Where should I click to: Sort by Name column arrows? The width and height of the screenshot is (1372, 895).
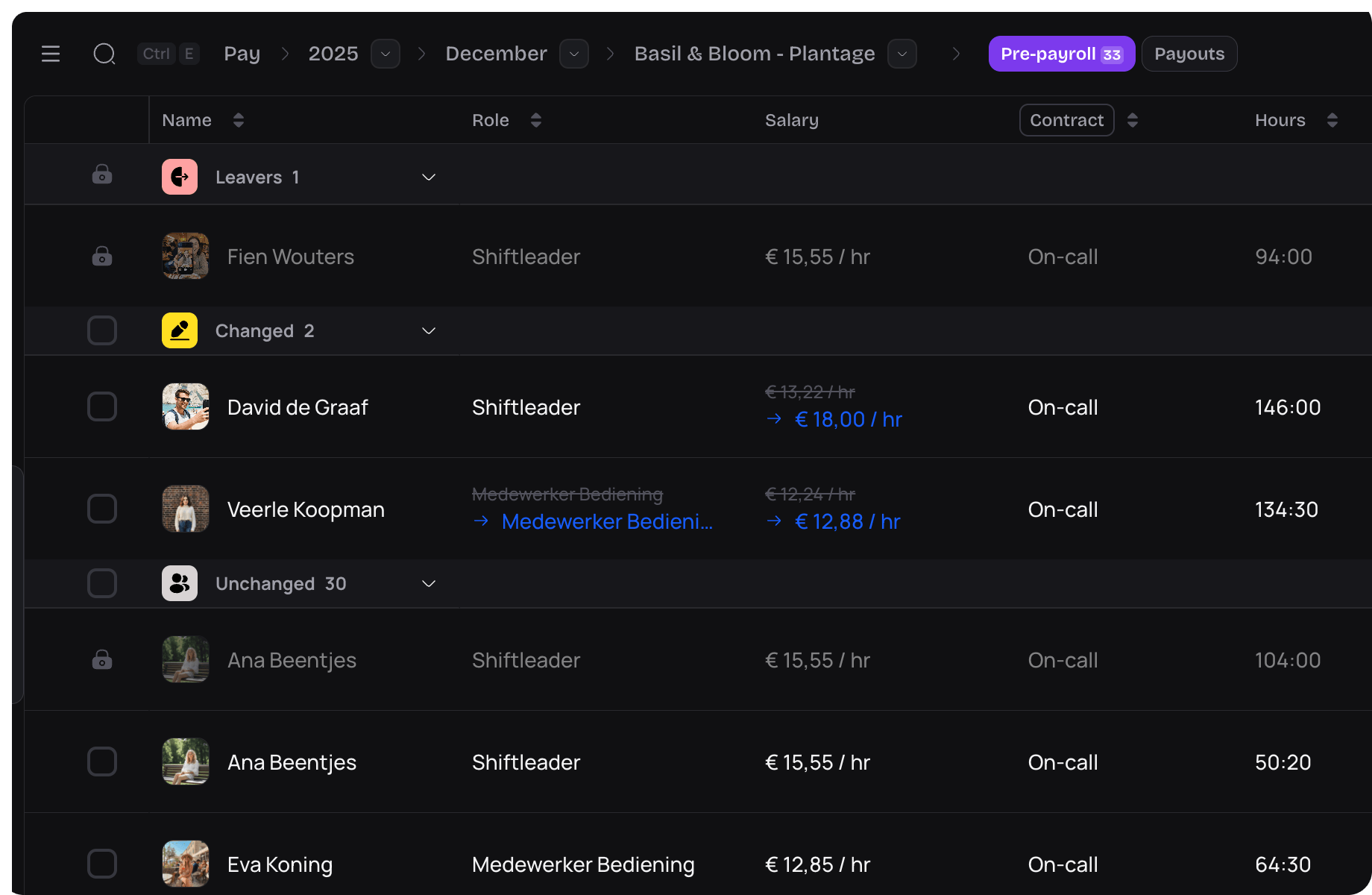(x=239, y=120)
